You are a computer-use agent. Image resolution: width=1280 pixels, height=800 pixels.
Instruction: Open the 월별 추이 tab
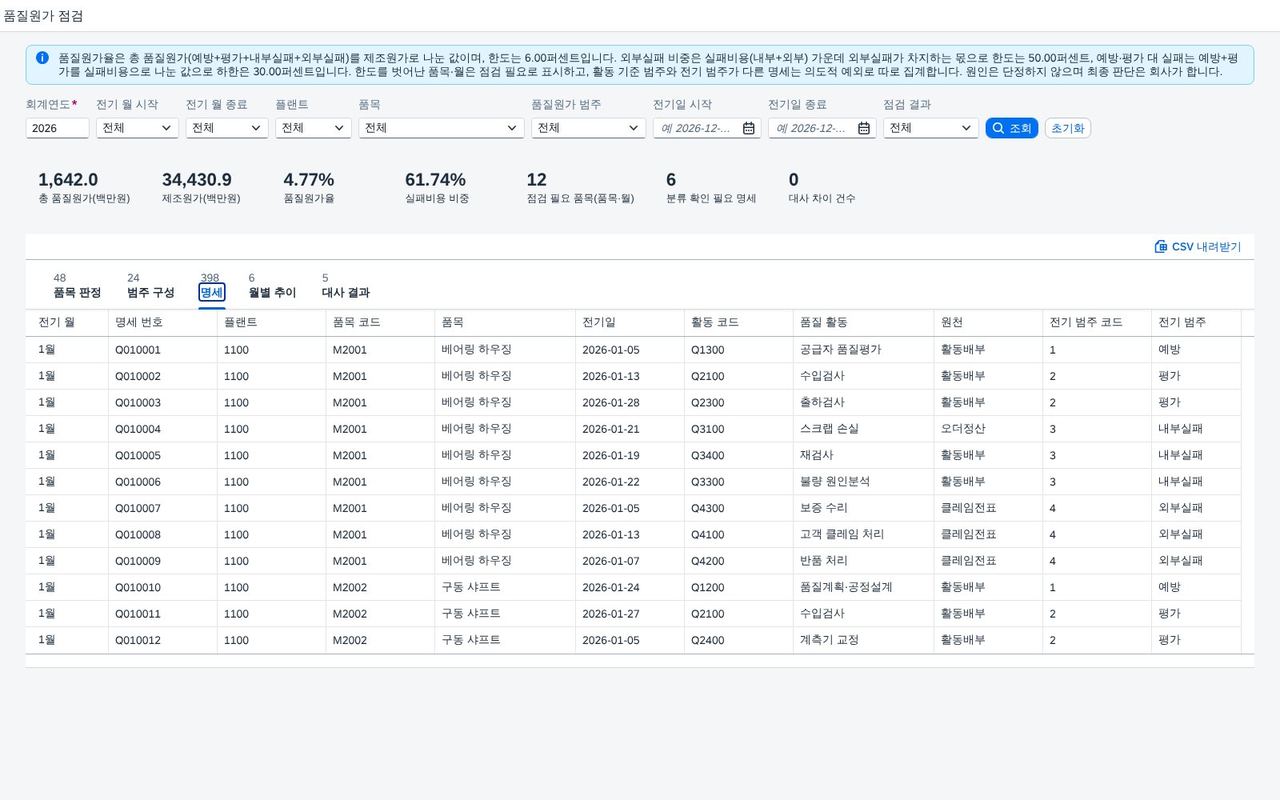tap(272, 292)
